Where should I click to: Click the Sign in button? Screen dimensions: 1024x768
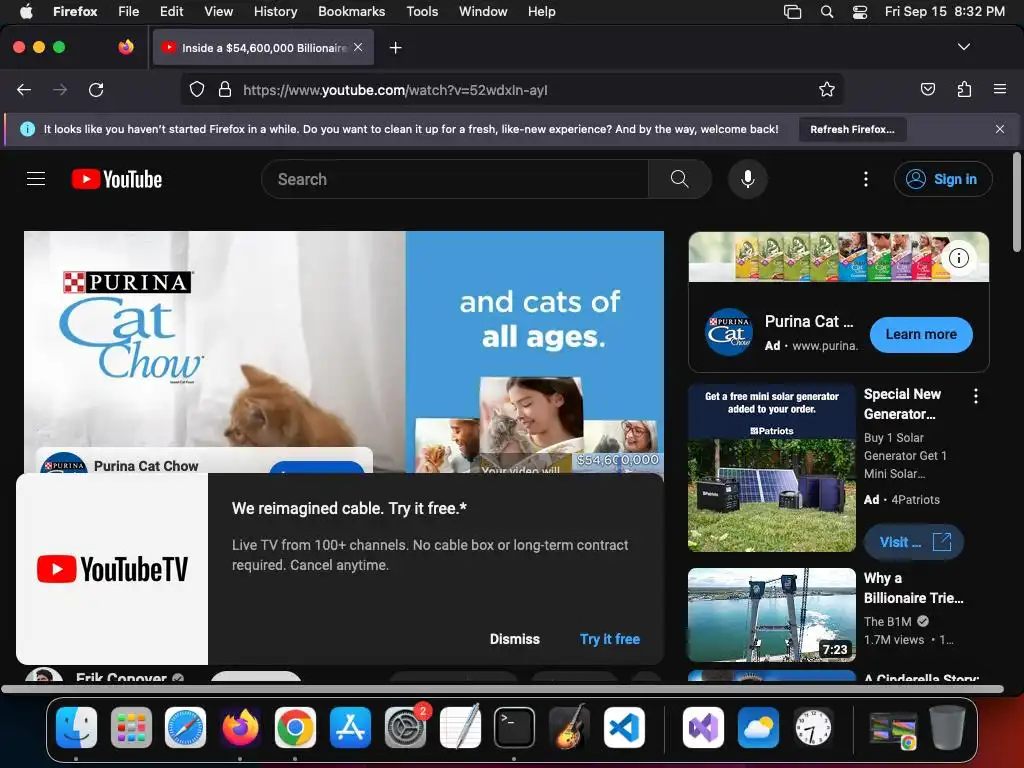943,179
